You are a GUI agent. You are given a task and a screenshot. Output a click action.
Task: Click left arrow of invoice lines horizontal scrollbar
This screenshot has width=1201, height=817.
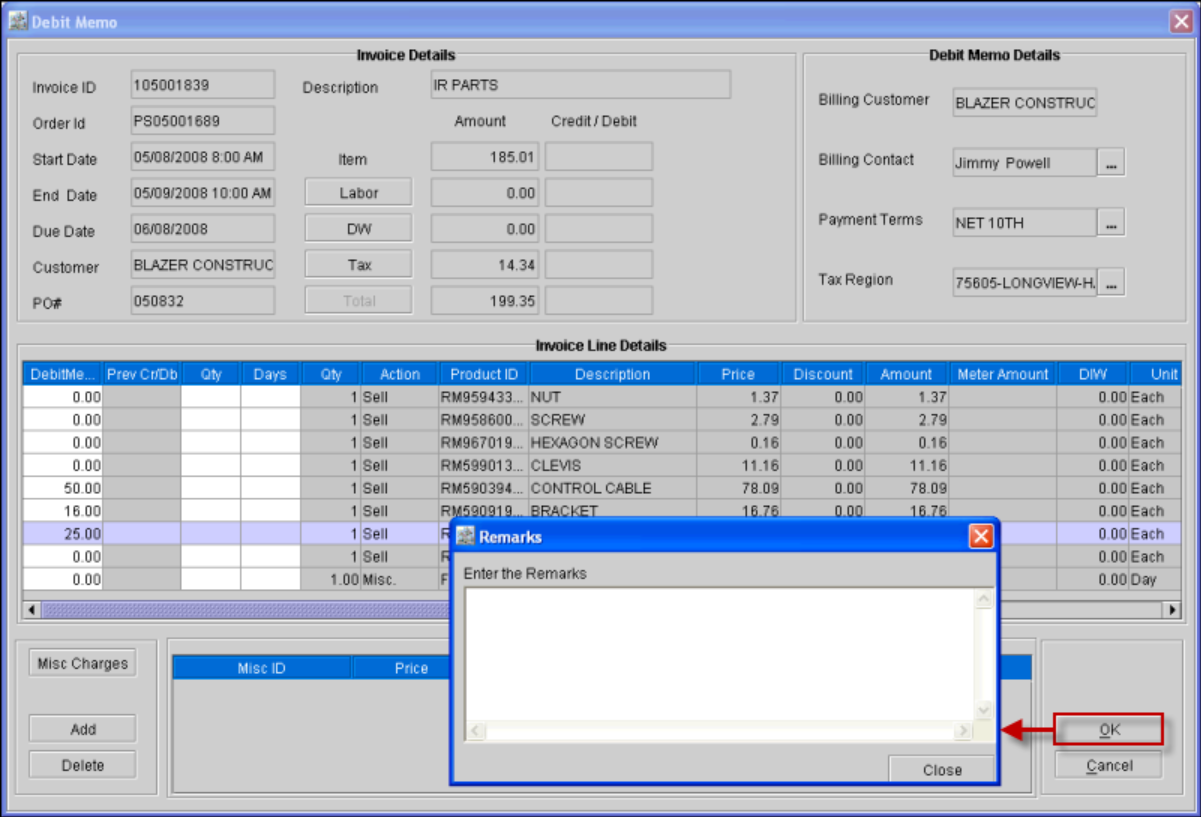pyautogui.click(x=32, y=609)
